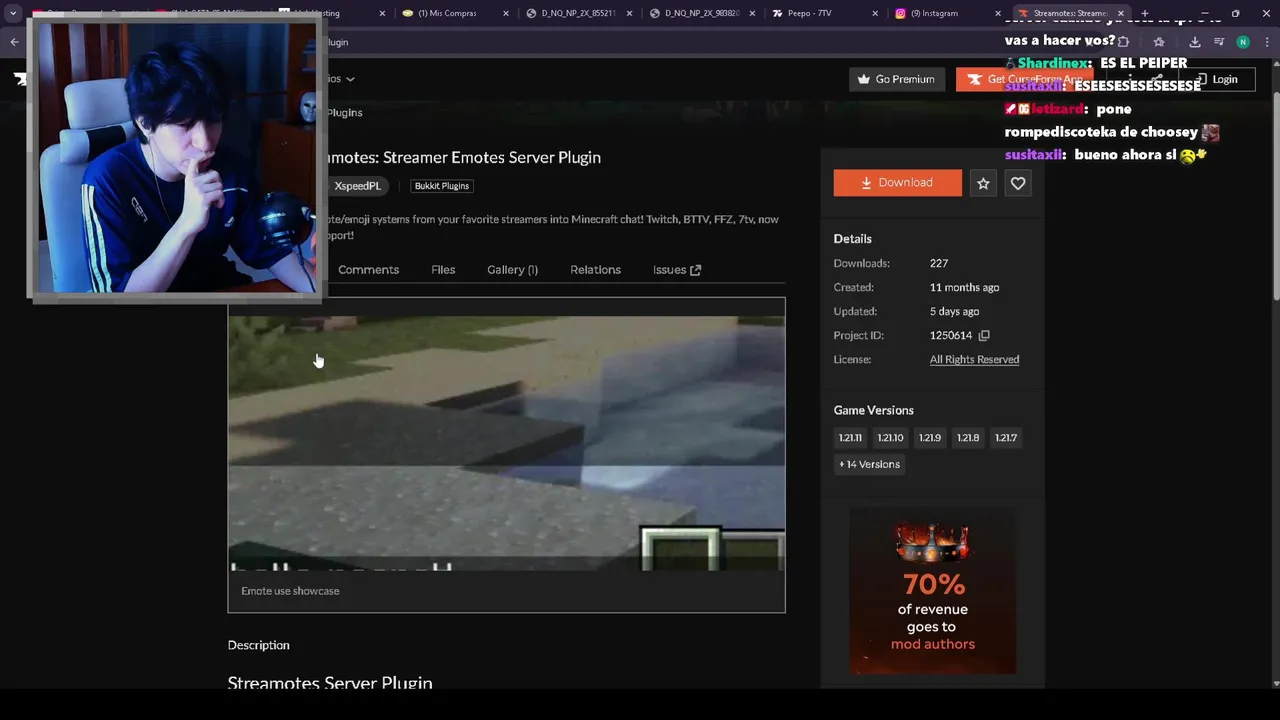Close the Instagram tab
The image size is (1280, 720).
(998, 13)
